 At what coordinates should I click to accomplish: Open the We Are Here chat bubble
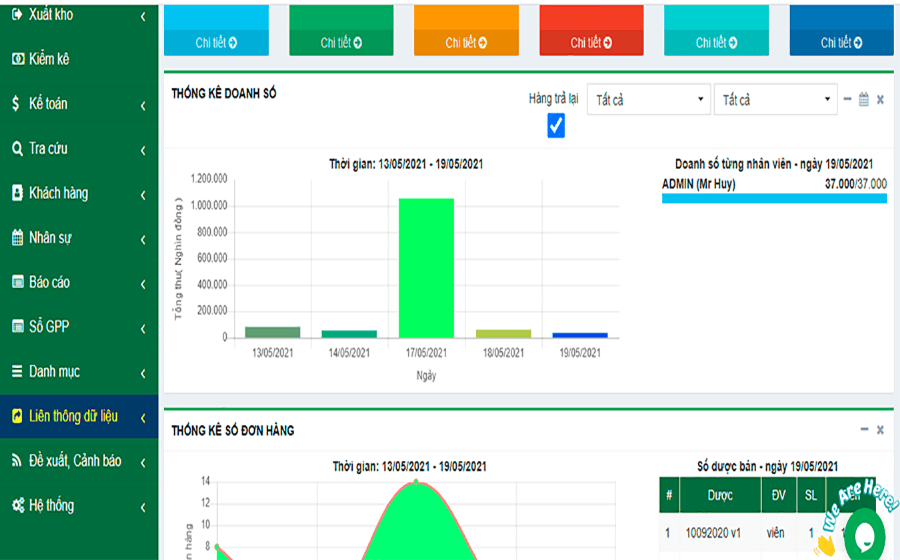click(865, 532)
